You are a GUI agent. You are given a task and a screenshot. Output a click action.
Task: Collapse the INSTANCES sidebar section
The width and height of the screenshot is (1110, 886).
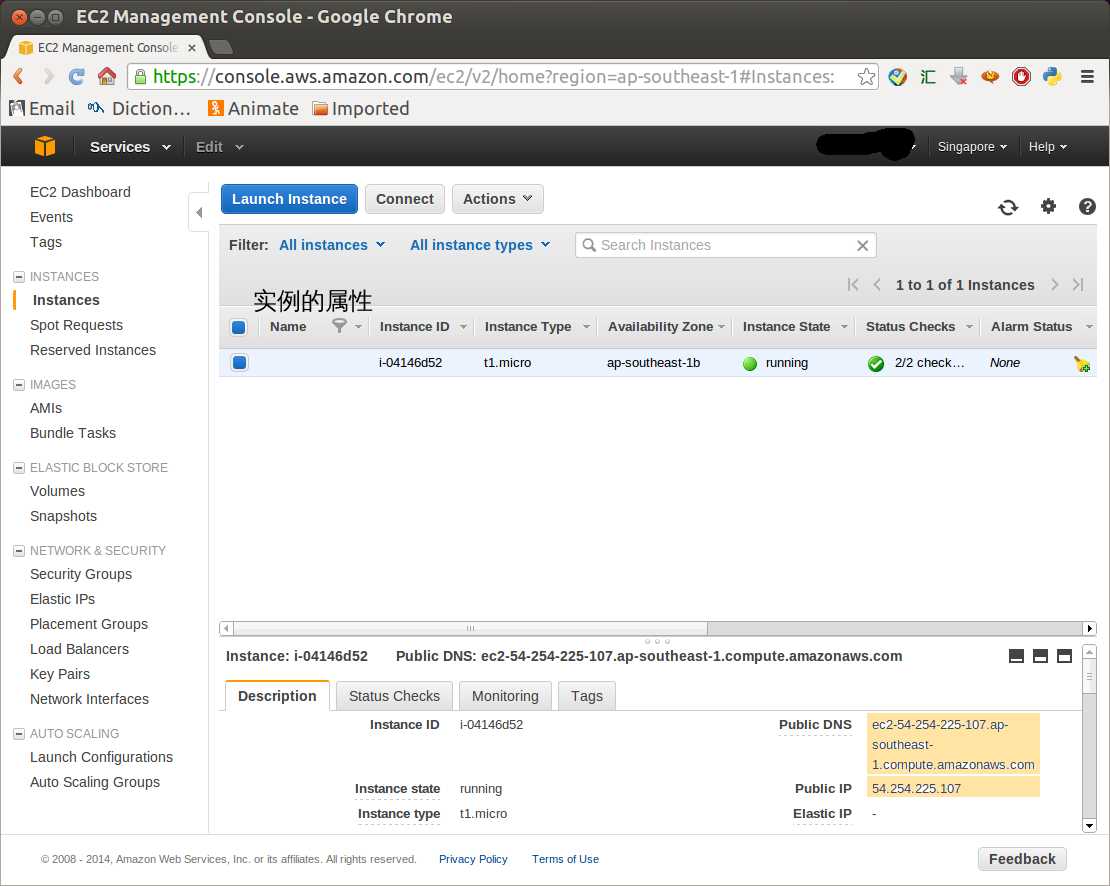click(18, 277)
